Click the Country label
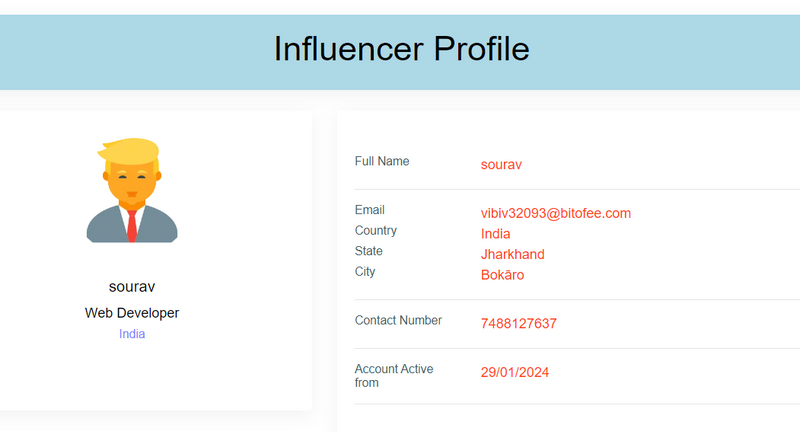Screen dimensions: 800x432 pyautogui.click(x=376, y=231)
